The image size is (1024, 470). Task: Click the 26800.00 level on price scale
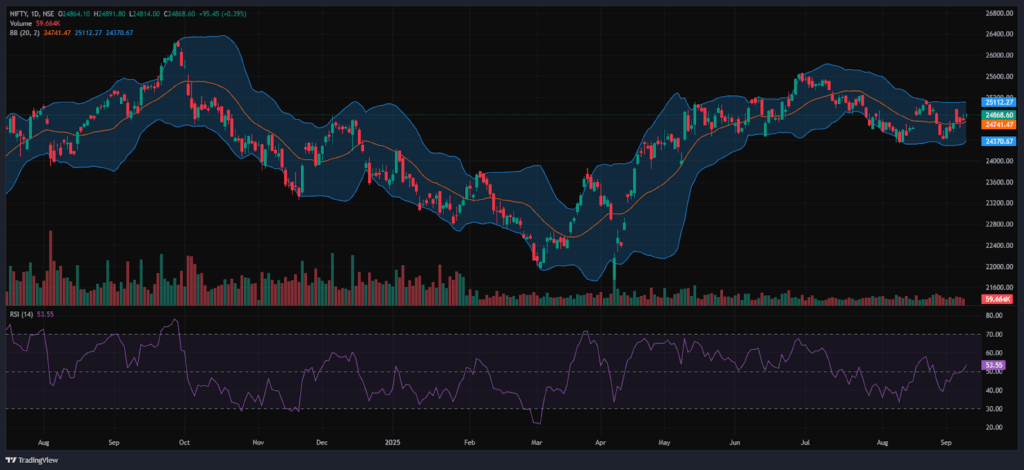997,13
